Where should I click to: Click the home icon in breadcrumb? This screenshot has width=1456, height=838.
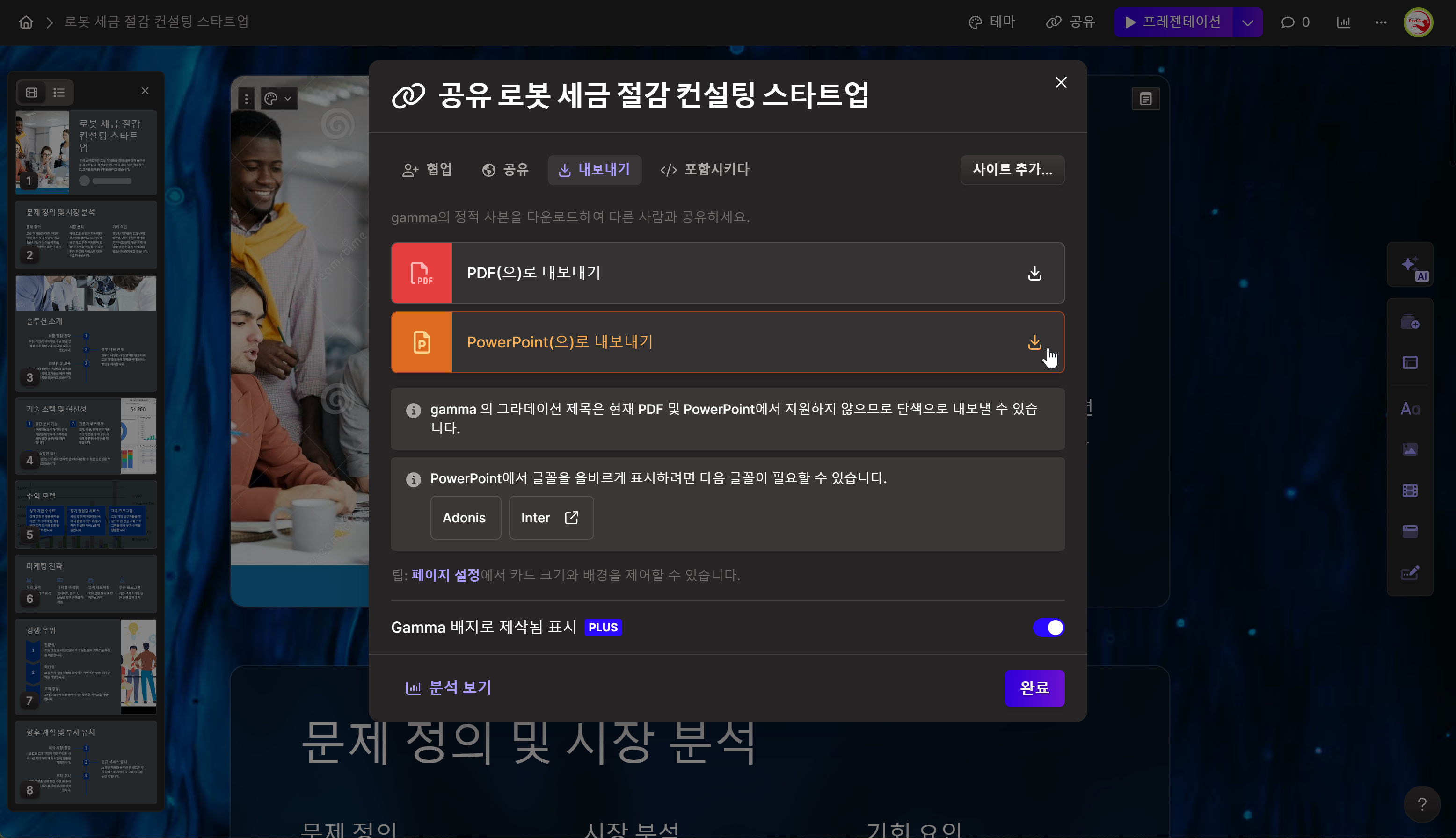pos(26,22)
